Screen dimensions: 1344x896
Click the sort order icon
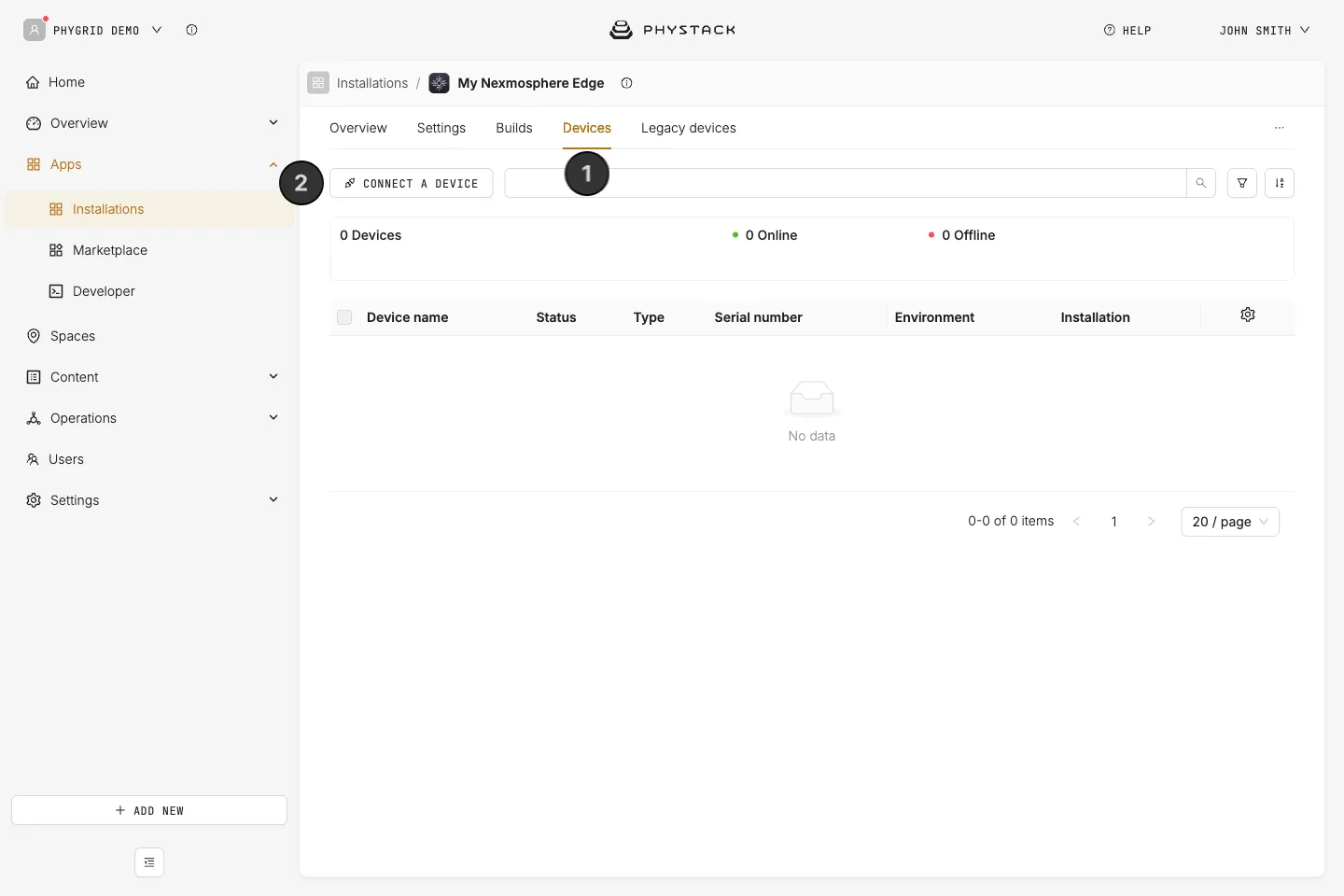(x=1280, y=183)
